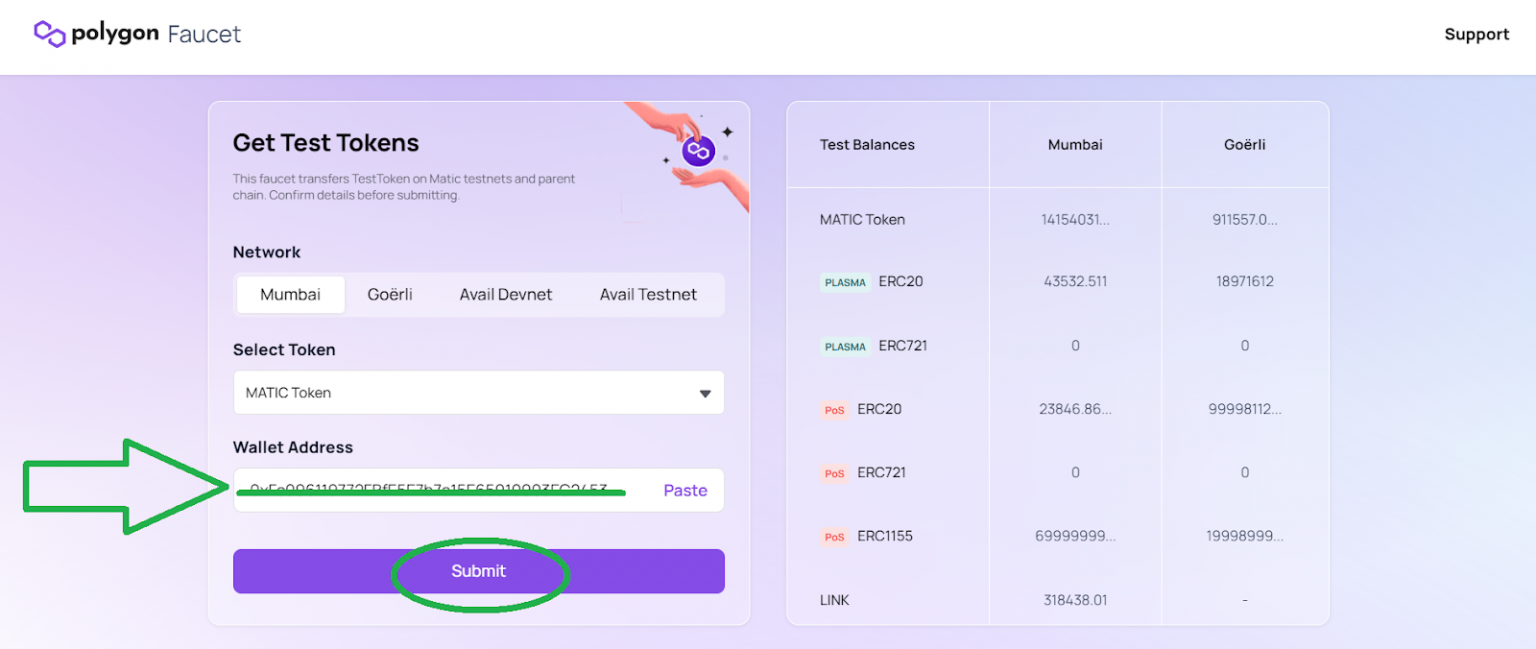Click the PoS badge beside ERC20
This screenshot has width=1536, height=649.
[x=834, y=409]
